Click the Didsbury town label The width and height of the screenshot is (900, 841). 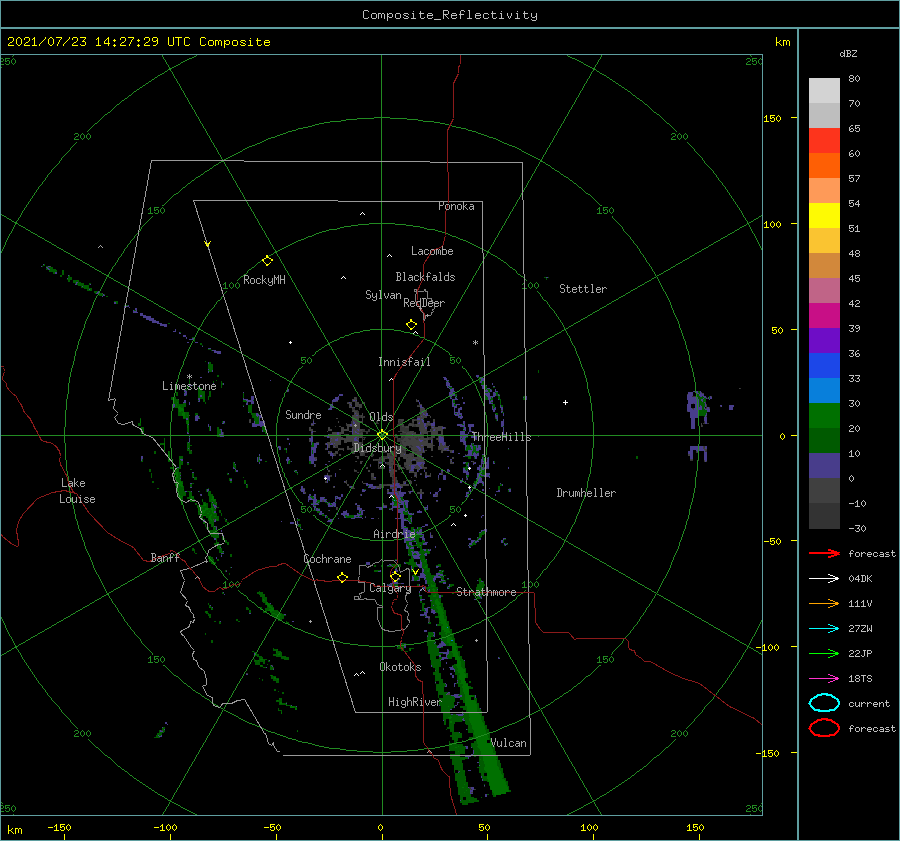(377, 448)
